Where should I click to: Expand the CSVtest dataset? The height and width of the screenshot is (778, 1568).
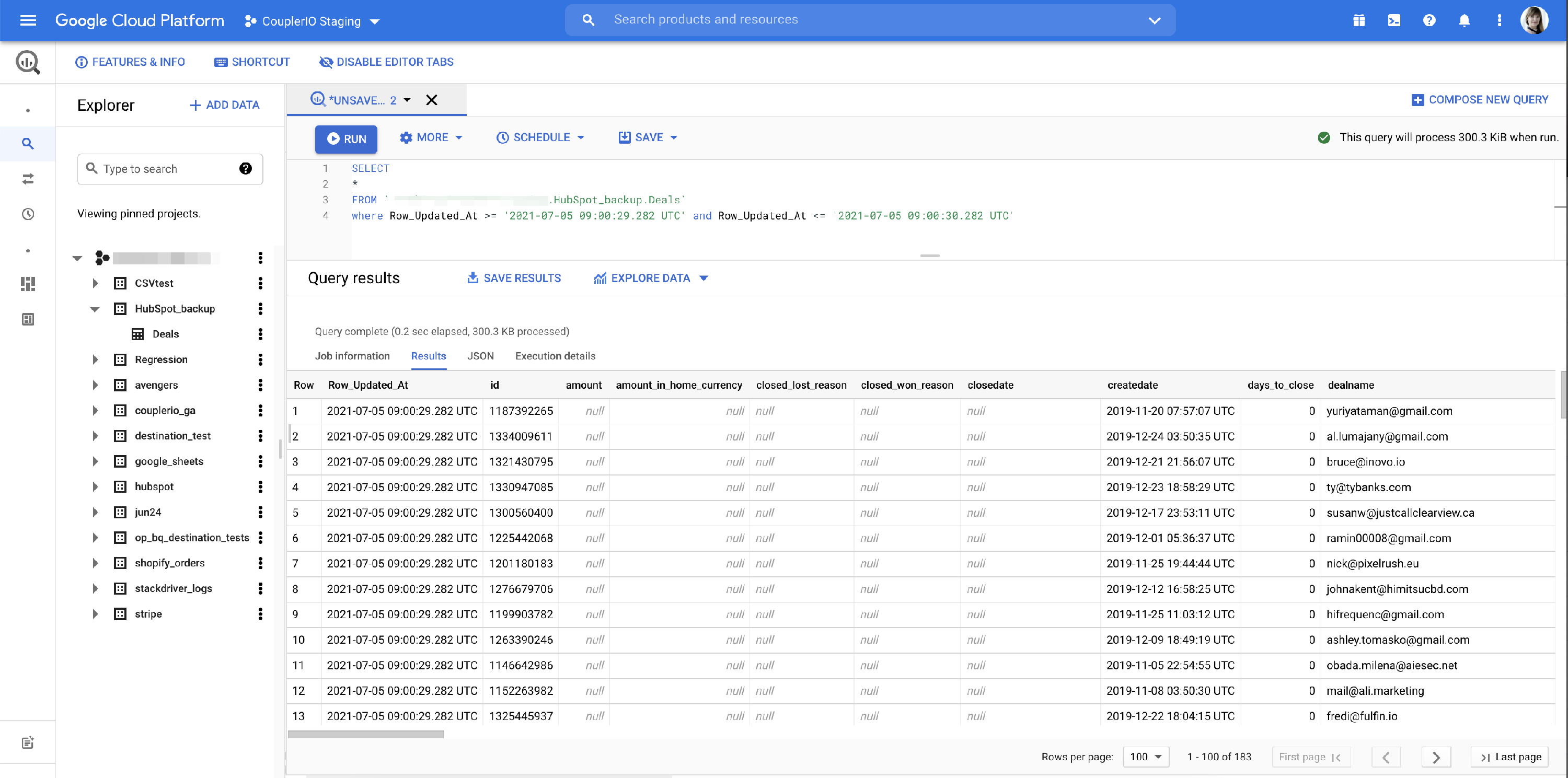[x=95, y=284]
